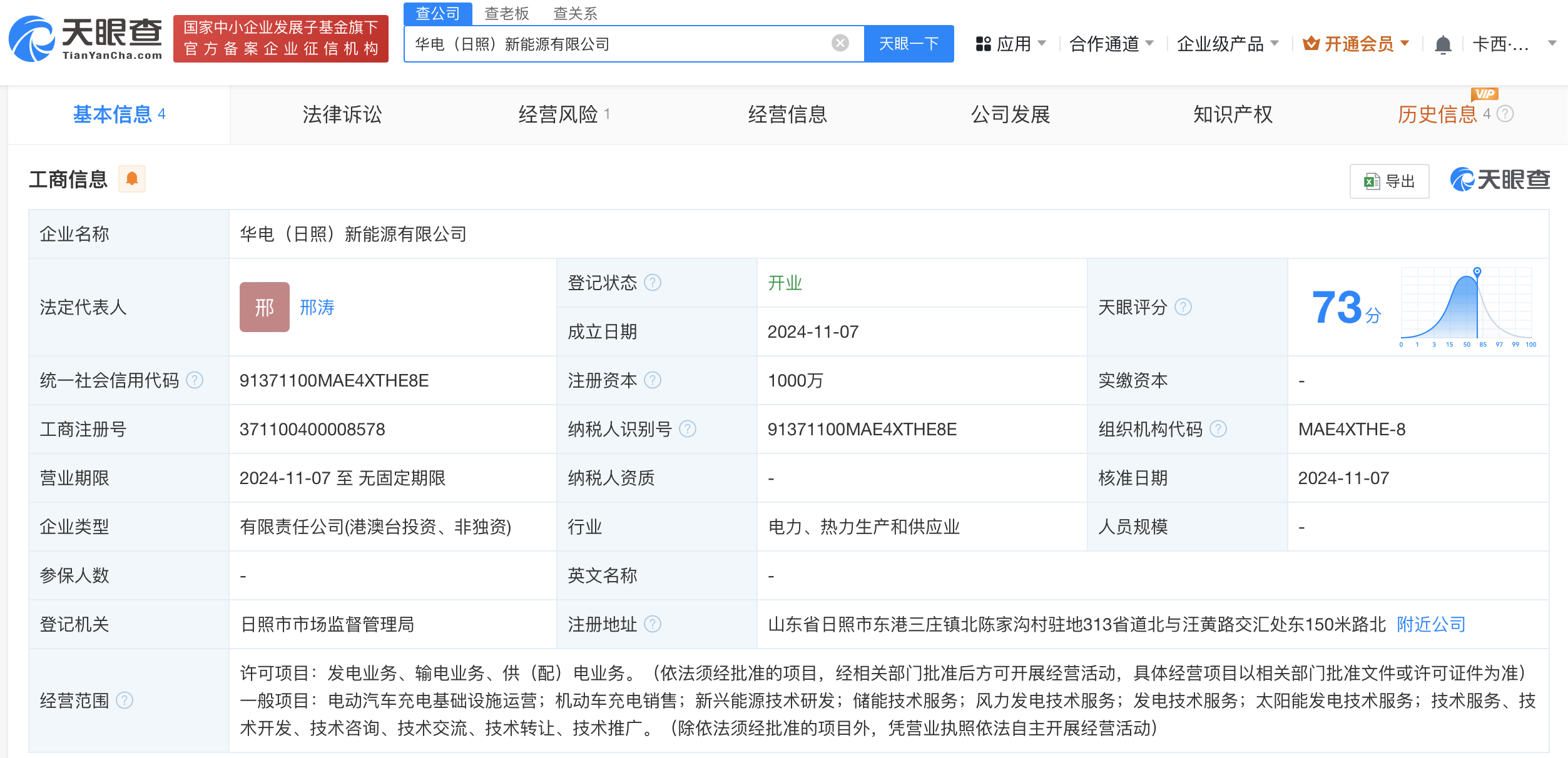Select the 查老板 search mode tab
This screenshot has height=758, width=1568.
click(x=506, y=13)
